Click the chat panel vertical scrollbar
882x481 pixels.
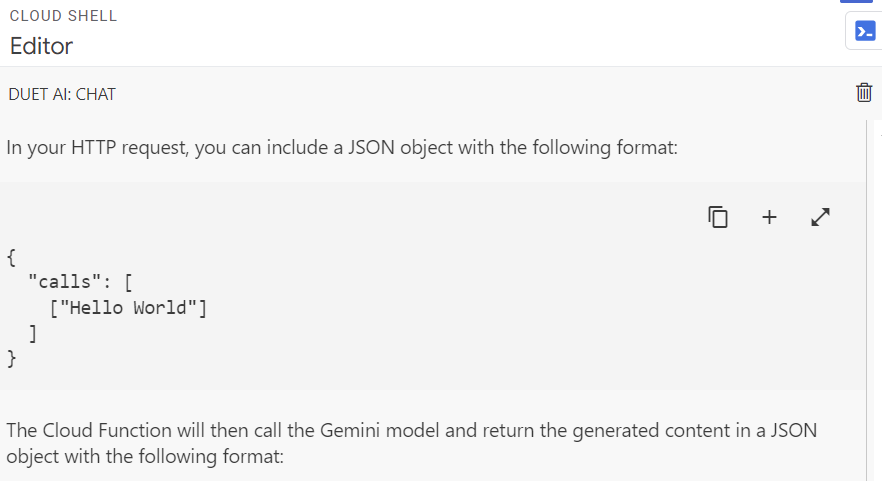click(x=867, y=300)
